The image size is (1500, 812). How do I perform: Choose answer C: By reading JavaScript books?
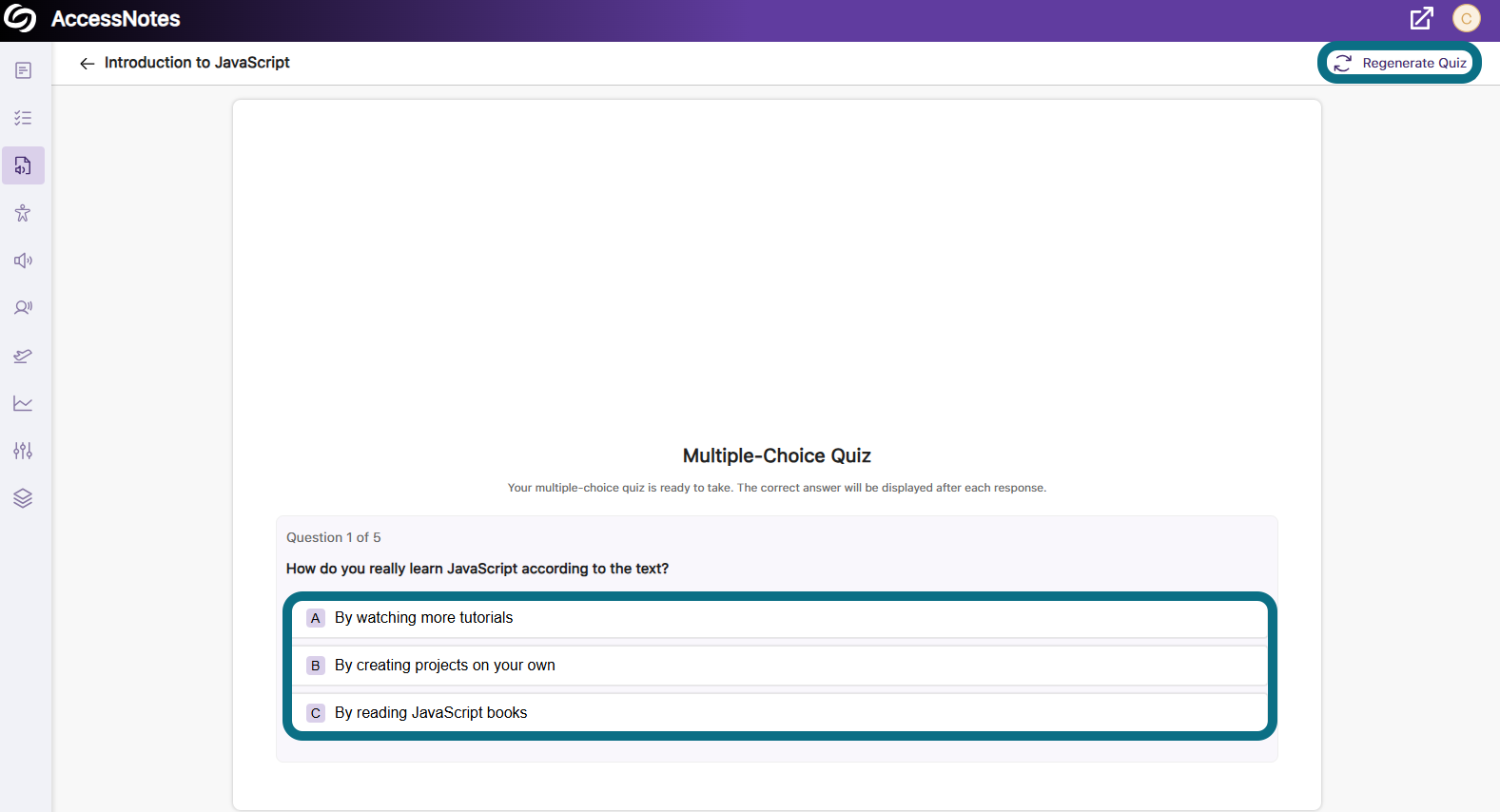click(780, 713)
